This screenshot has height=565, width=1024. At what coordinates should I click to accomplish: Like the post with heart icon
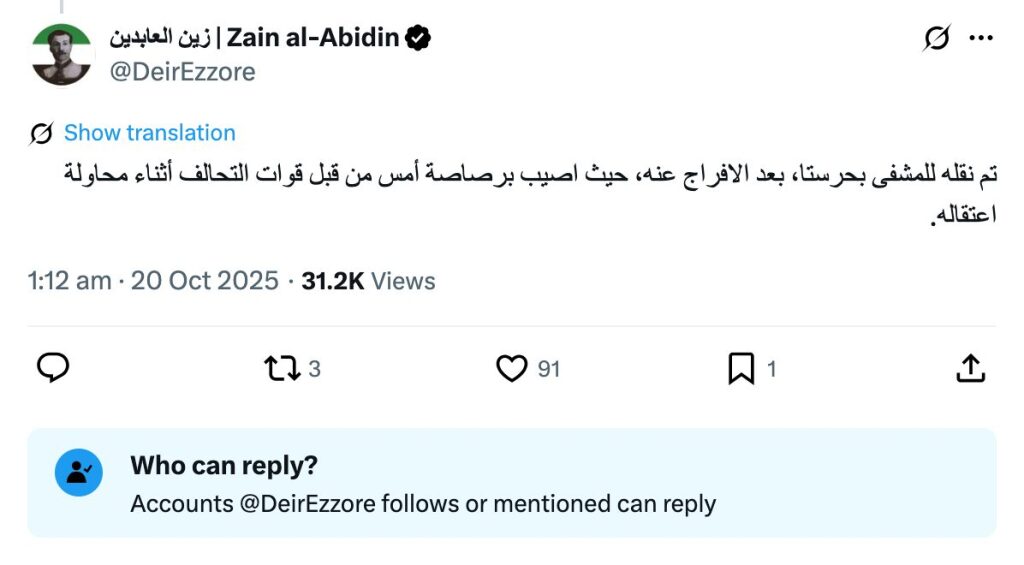pyautogui.click(x=511, y=369)
